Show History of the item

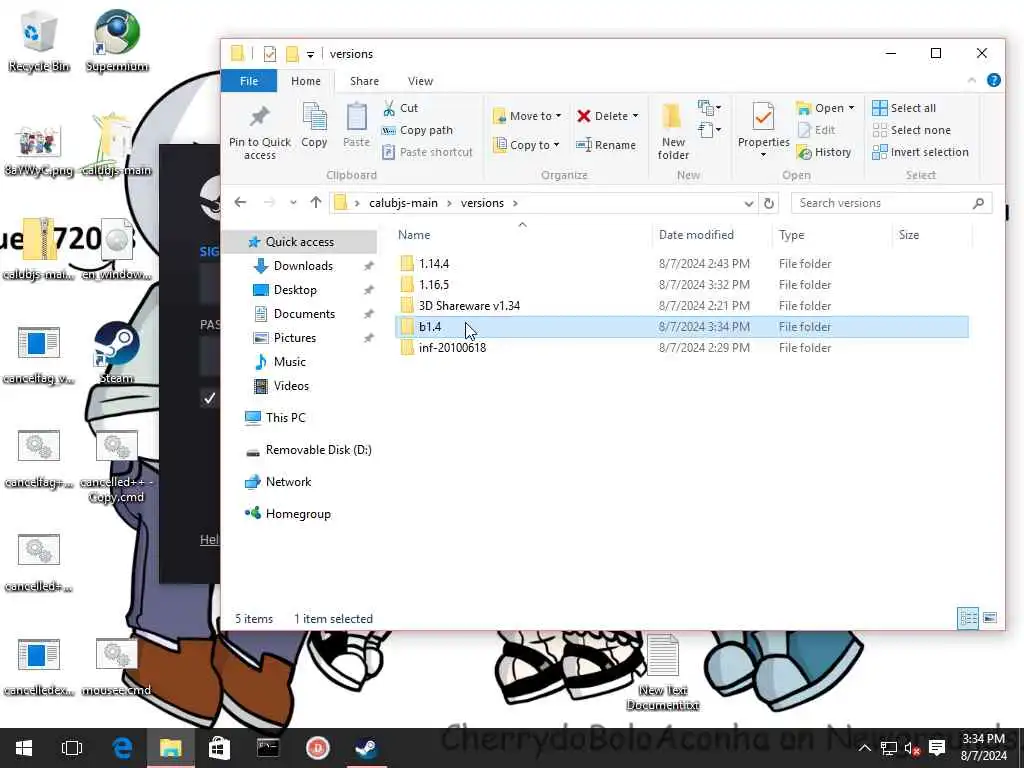pyautogui.click(x=824, y=152)
